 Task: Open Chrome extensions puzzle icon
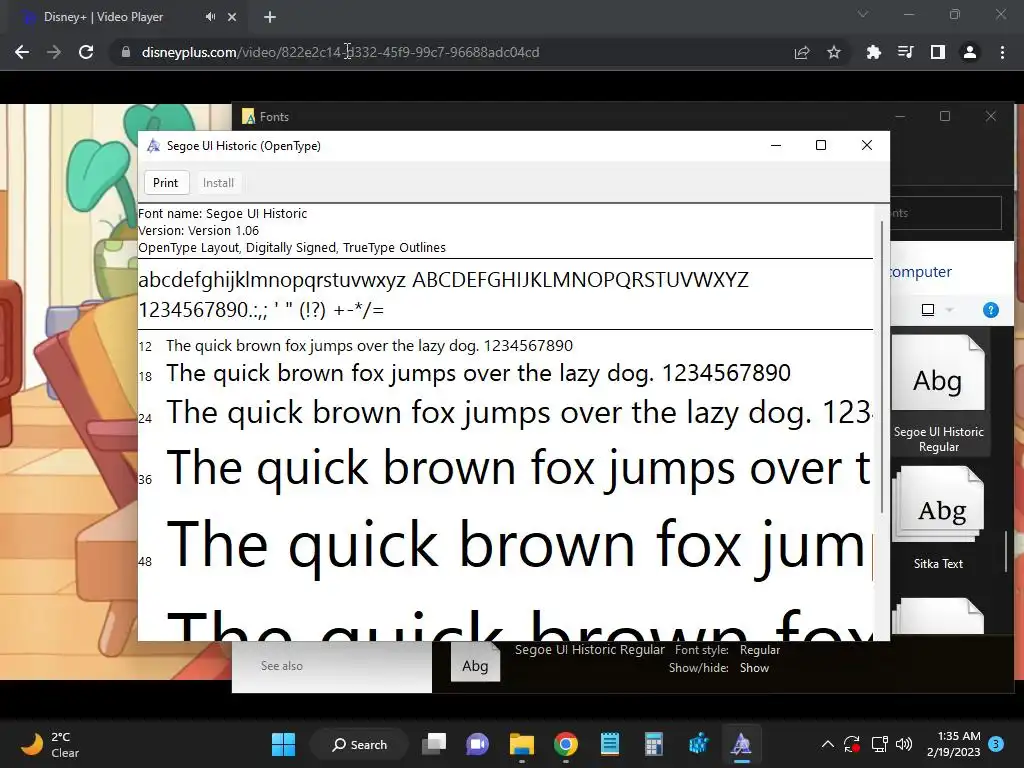pyautogui.click(x=873, y=52)
